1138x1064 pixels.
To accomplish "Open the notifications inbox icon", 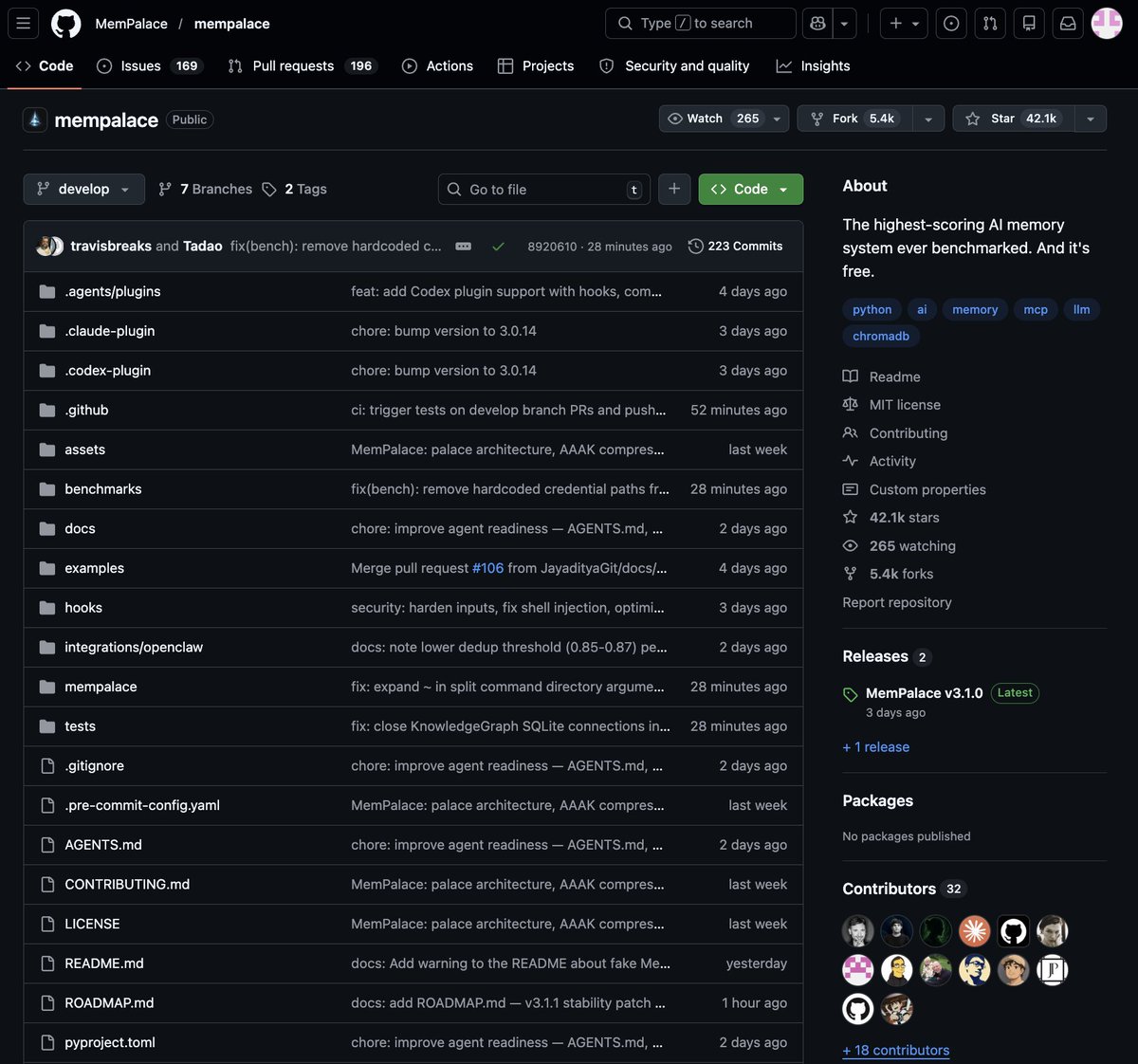I will pos(1068,24).
